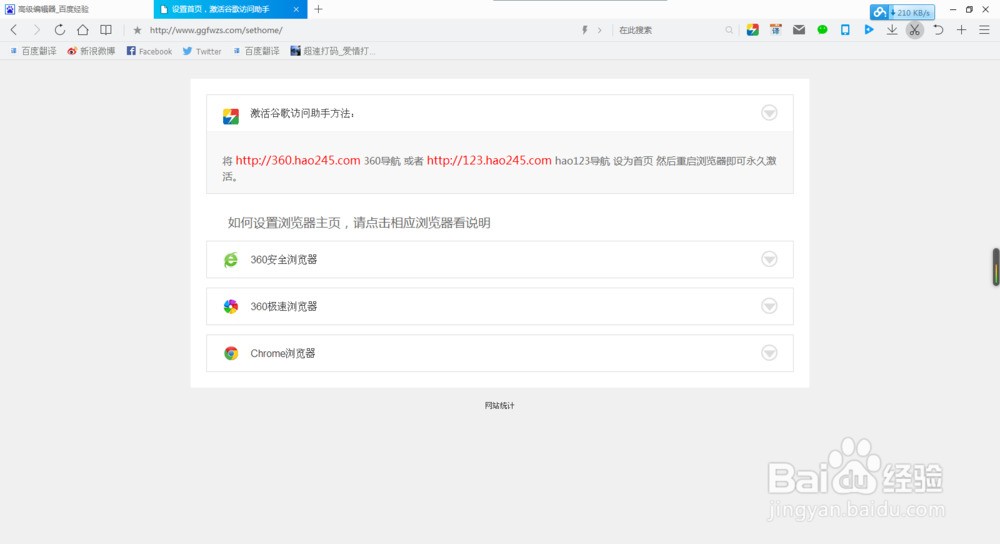
Task: Open the blue video play icon
Action: (869, 30)
